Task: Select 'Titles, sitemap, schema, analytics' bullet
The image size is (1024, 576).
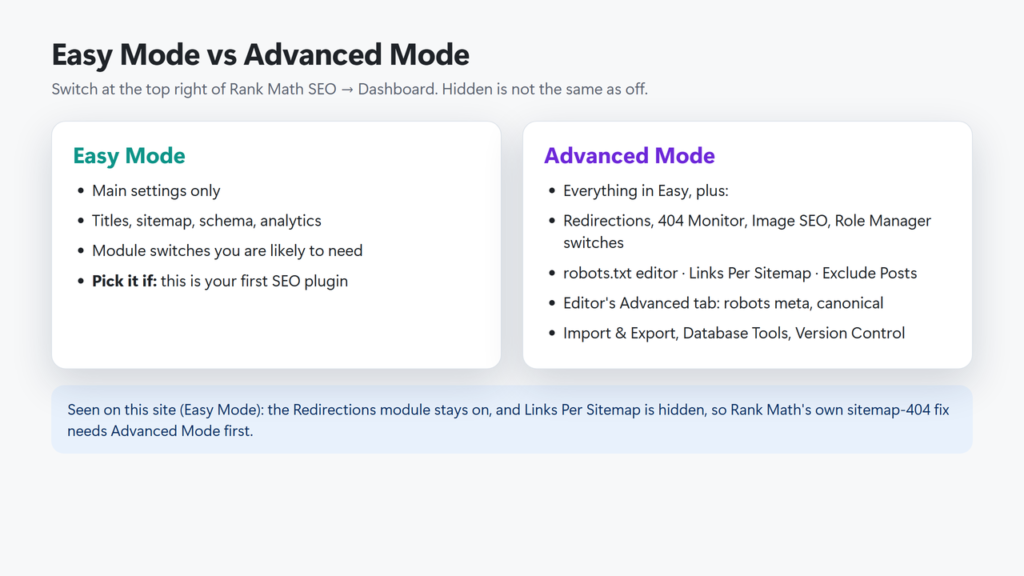Action: pyautogui.click(x=206, y=221)
